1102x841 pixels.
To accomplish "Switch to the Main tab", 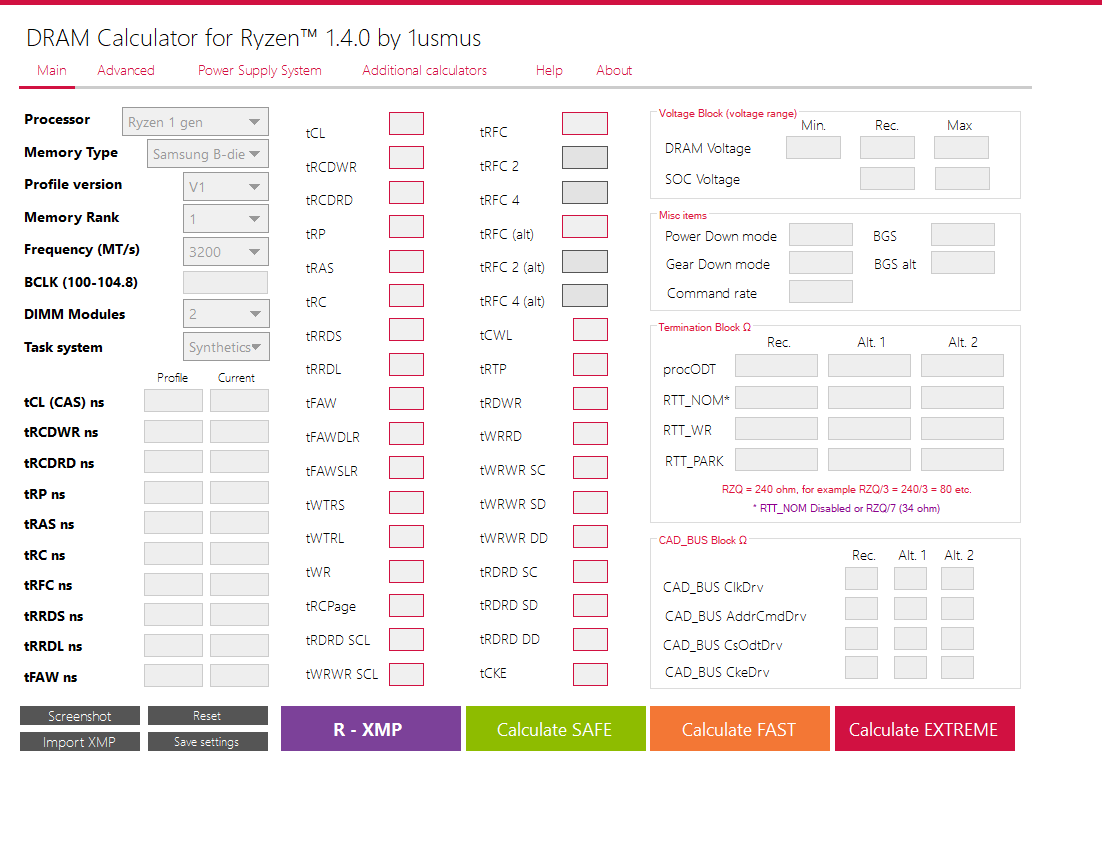I will (52, 70).
